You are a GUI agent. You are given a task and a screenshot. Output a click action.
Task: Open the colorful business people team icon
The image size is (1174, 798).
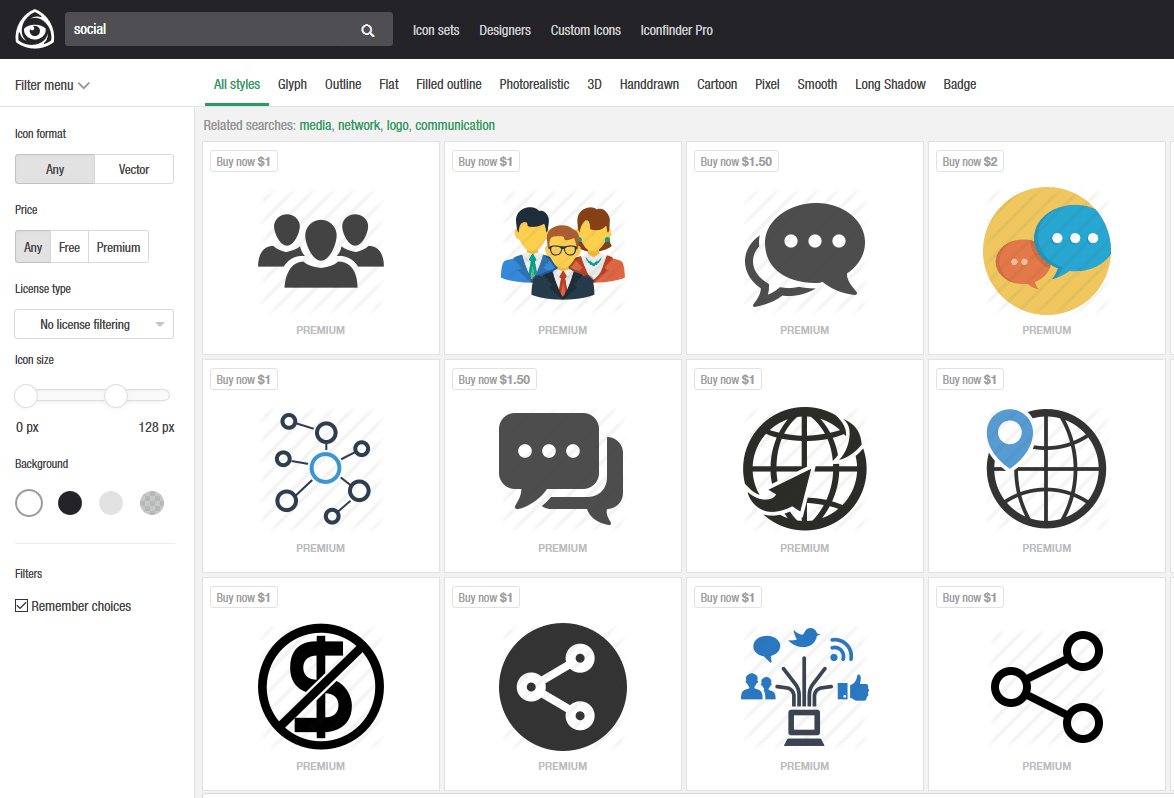(562, 252)
